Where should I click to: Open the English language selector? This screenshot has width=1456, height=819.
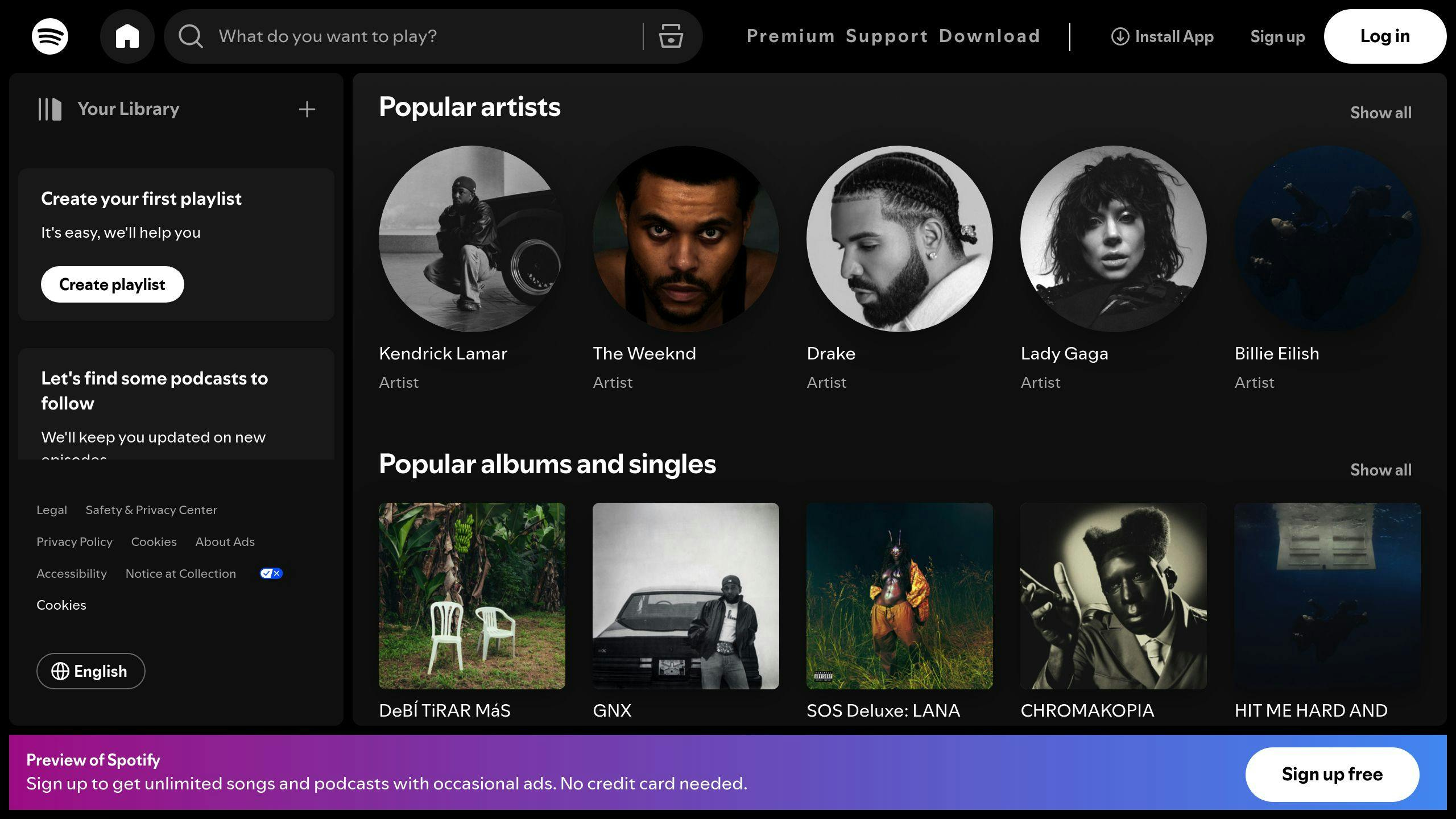coord(91,671)
